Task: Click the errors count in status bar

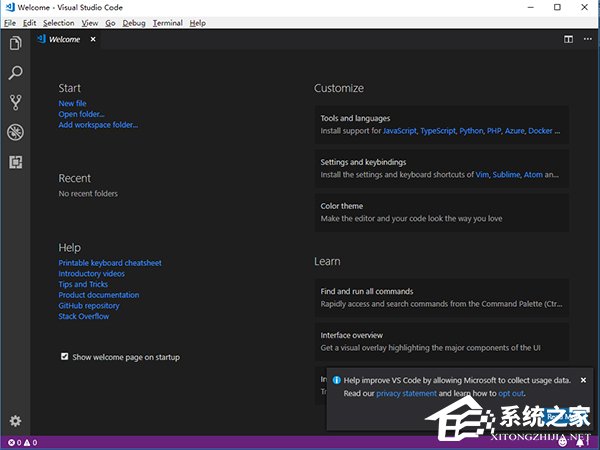Action: 15,443
